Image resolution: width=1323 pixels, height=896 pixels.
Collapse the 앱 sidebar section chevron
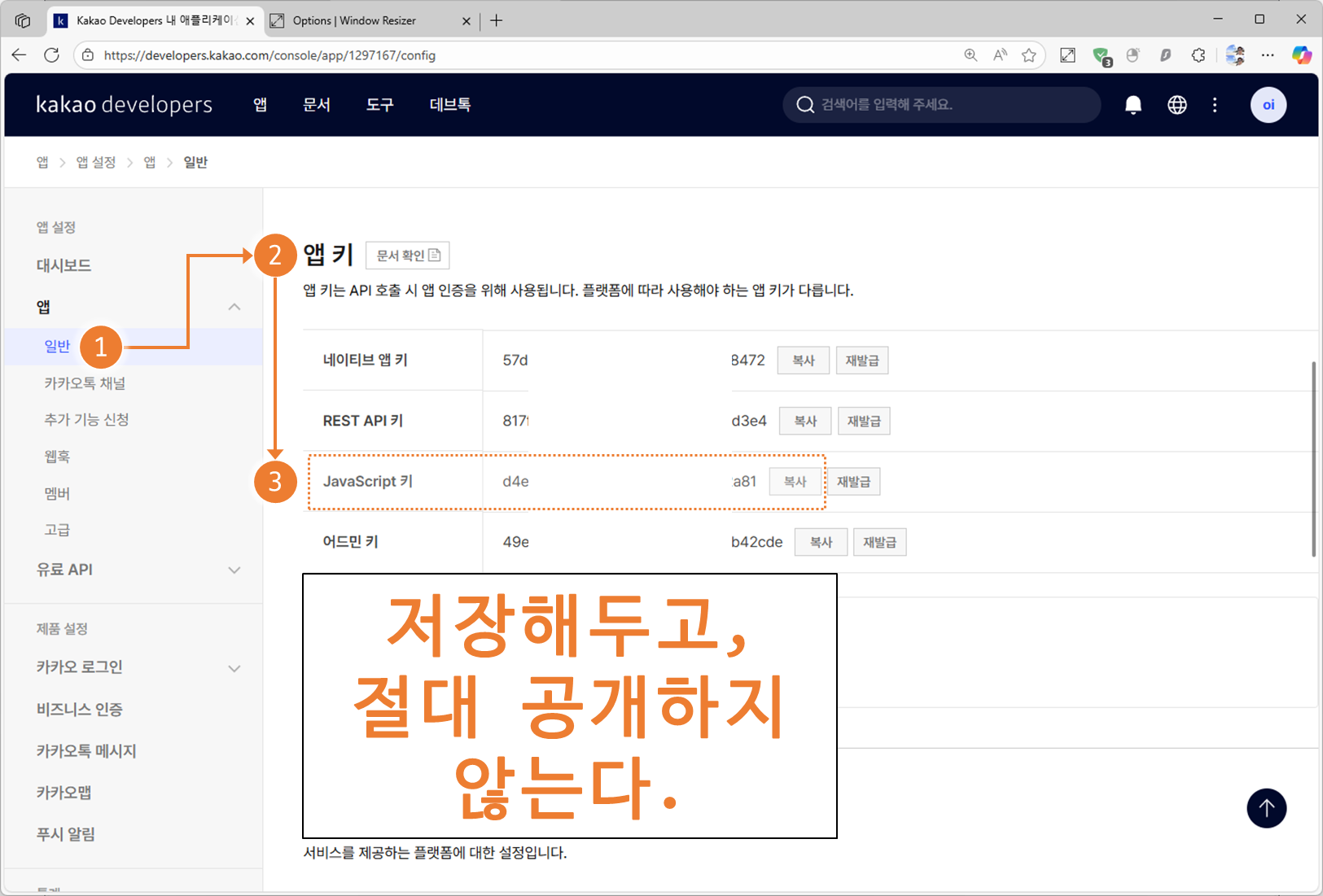pos(234,307)
